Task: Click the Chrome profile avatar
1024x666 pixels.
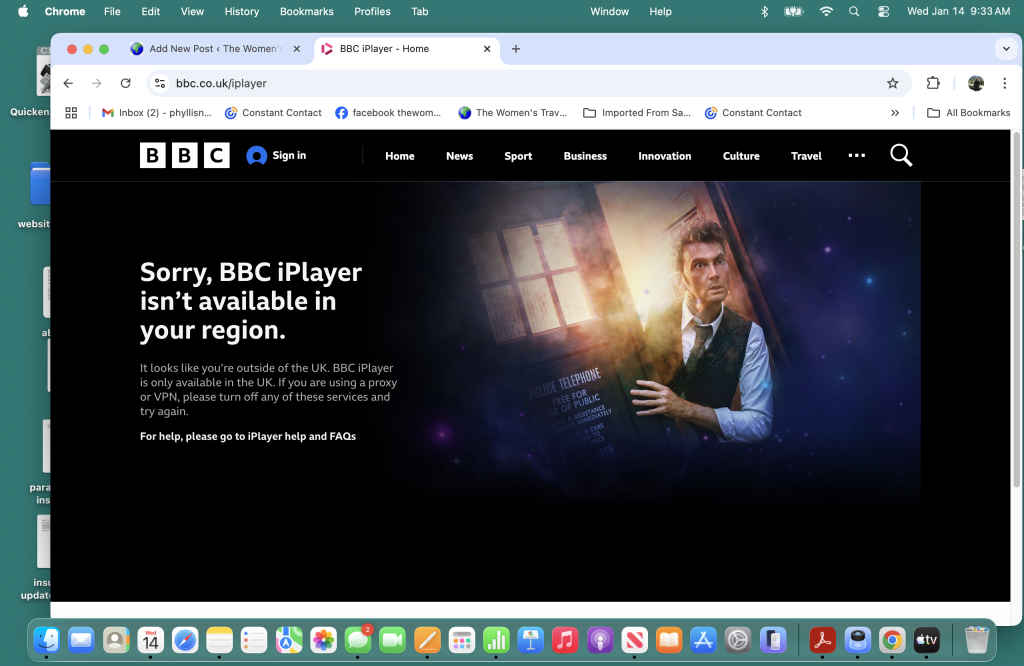Action: [976, 83]
